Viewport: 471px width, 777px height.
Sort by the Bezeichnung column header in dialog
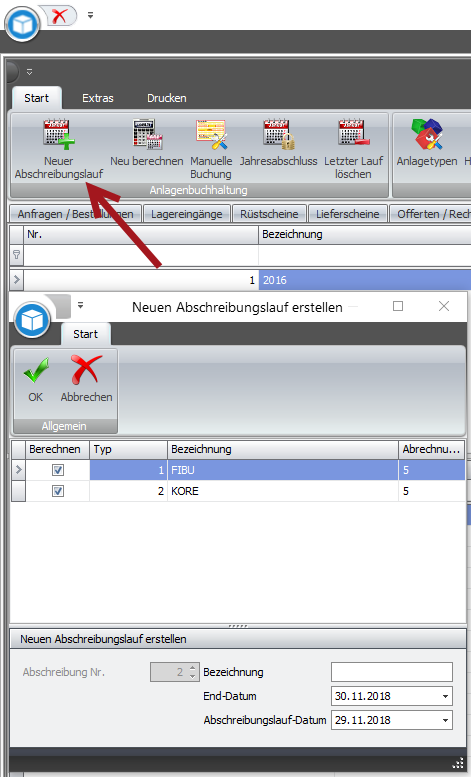click(283, 449)
